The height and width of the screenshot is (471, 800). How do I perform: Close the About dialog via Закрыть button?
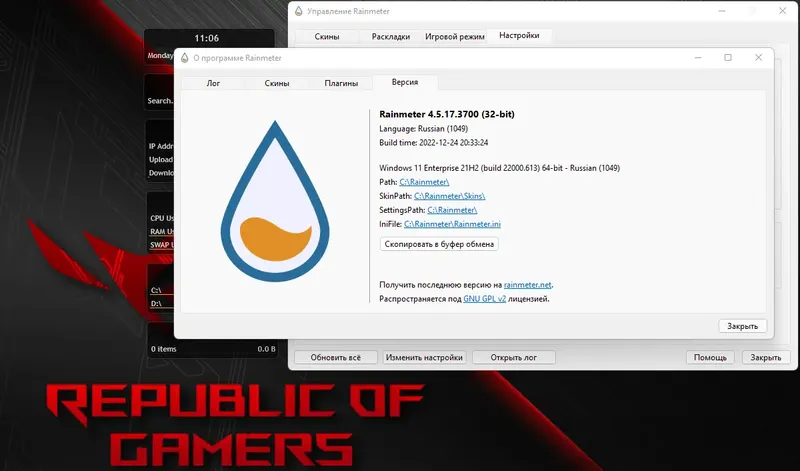click(x=742, y=326)
